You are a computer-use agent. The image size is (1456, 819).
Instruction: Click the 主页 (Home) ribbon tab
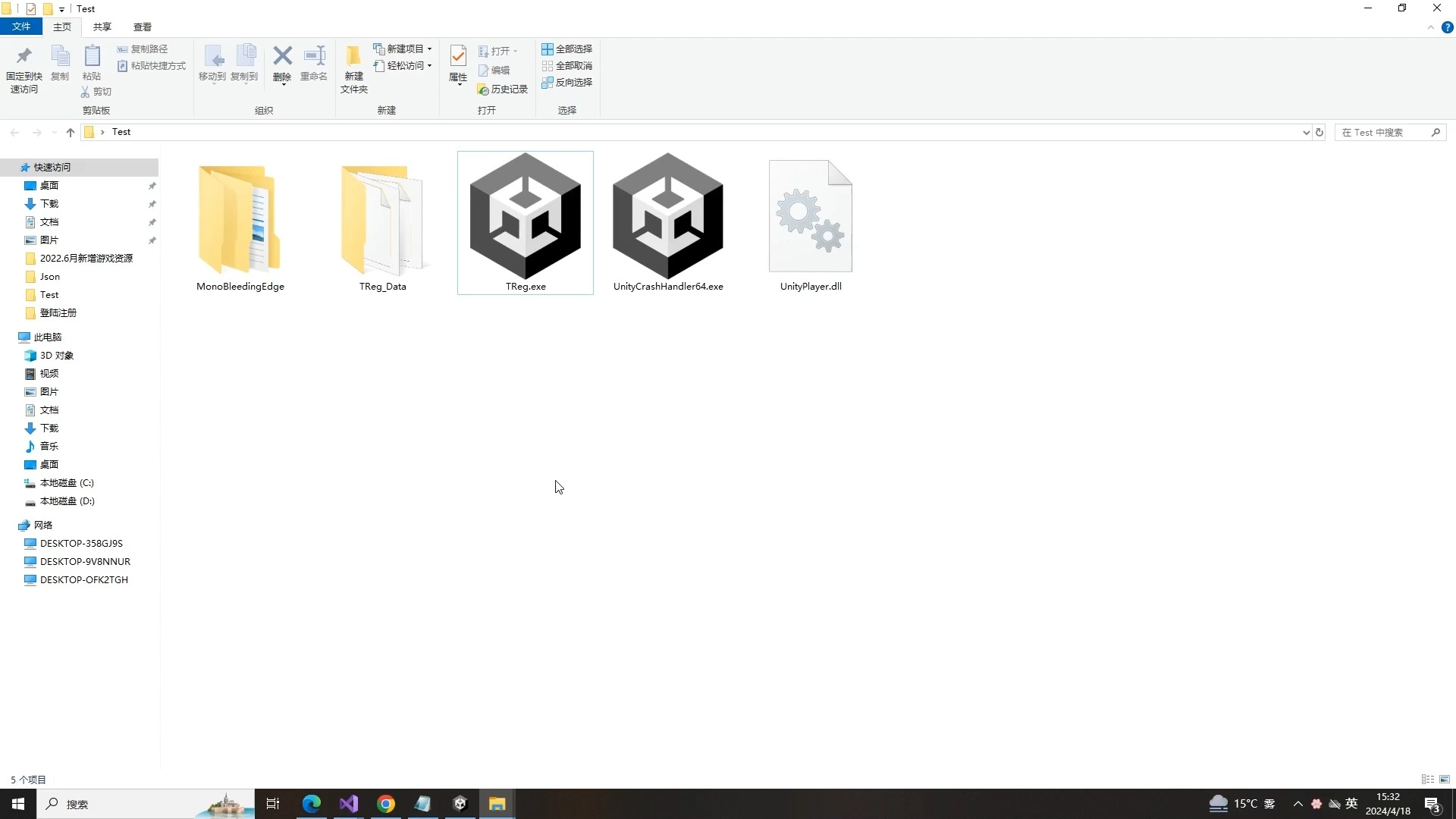click(62, 27)
